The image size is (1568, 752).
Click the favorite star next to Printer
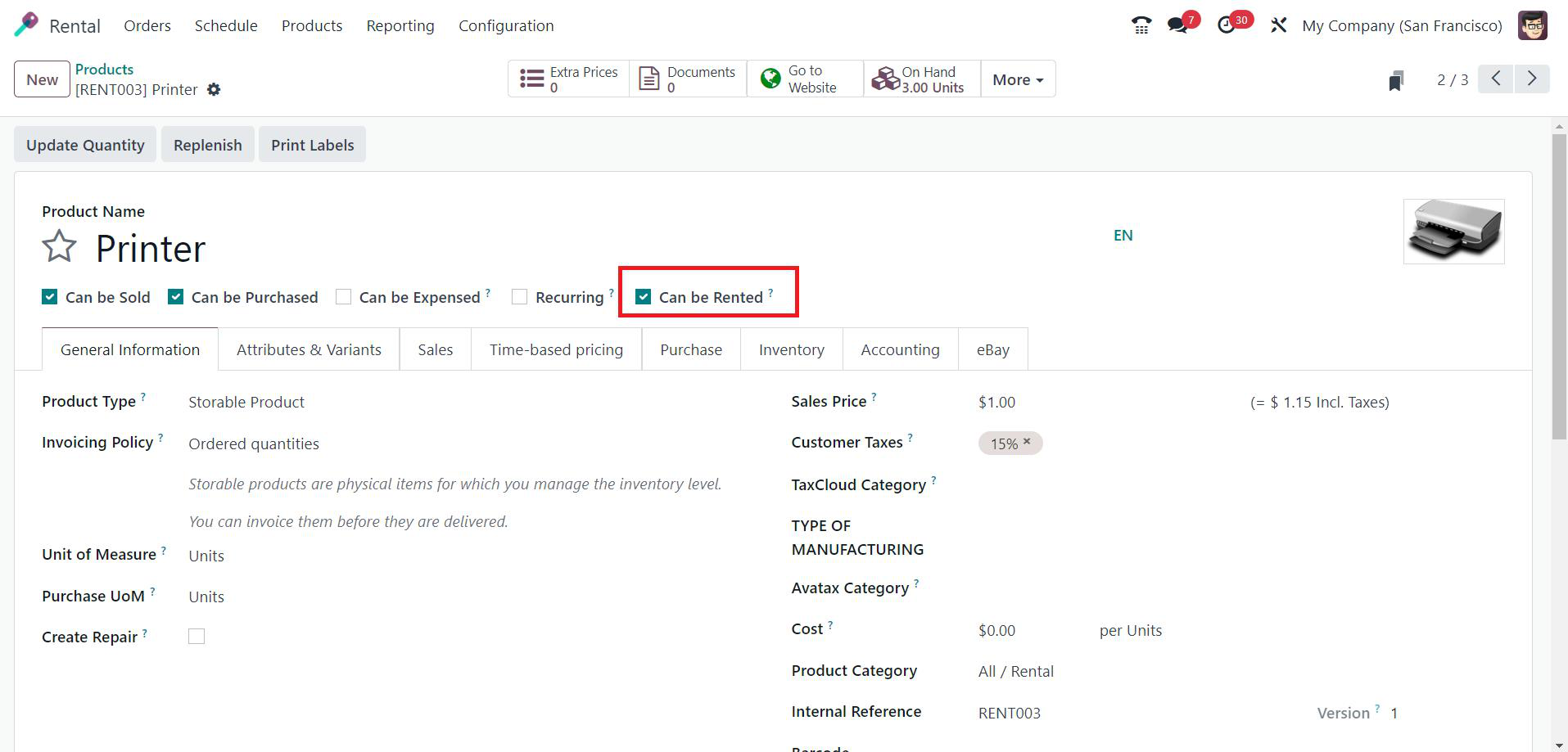59,246
